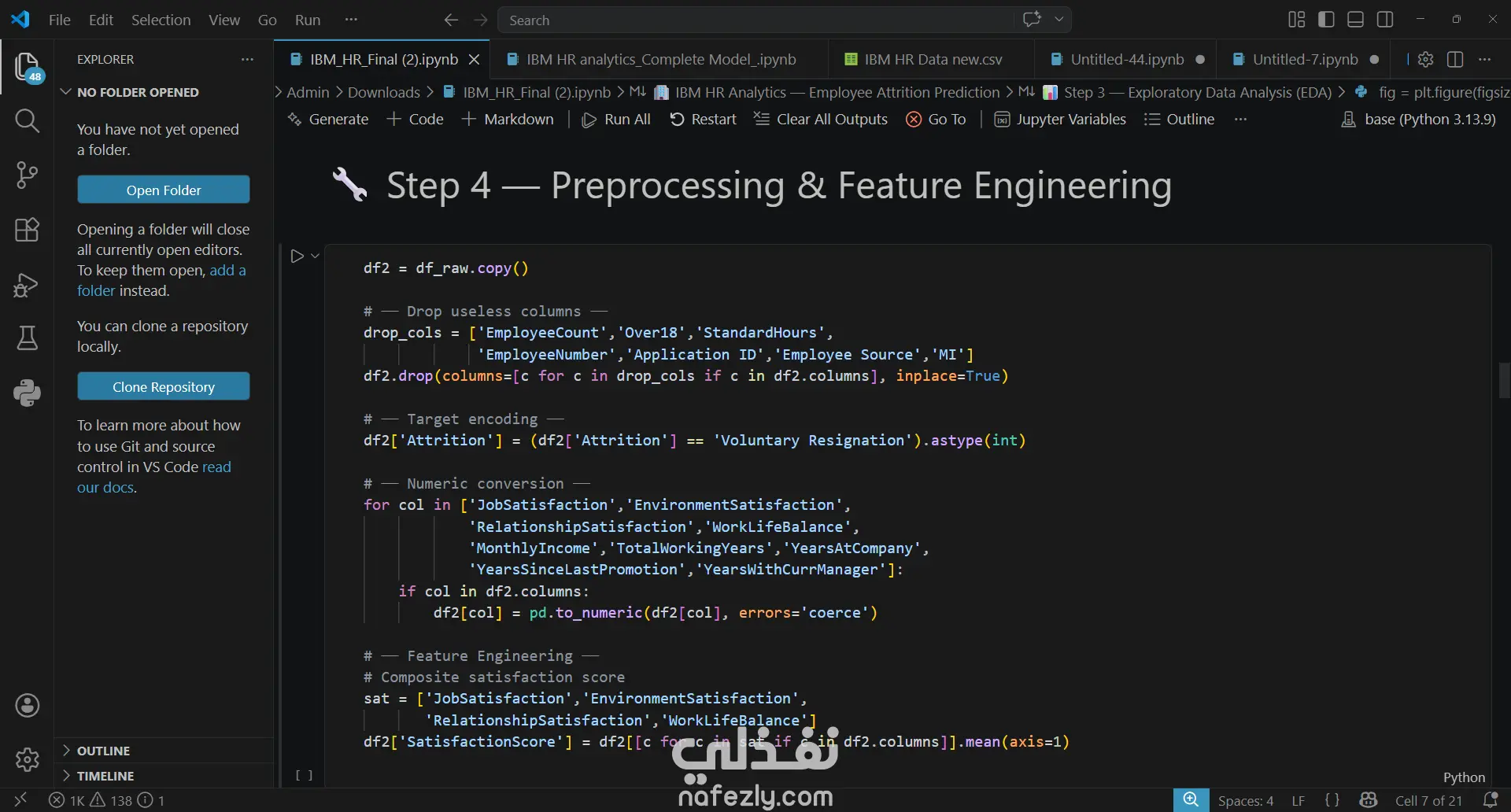Click the zoom magnifier in the status bar
Screen dimensions: 1511x812
tap(1191, 800)
